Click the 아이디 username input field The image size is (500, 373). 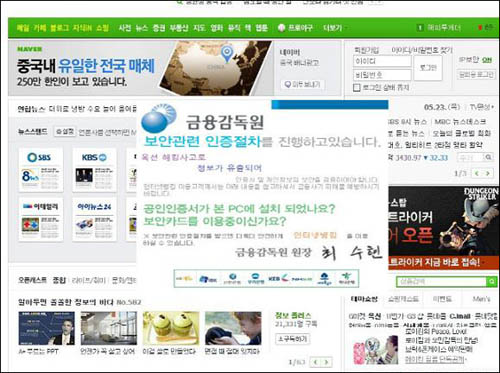(x=382, y=61)
